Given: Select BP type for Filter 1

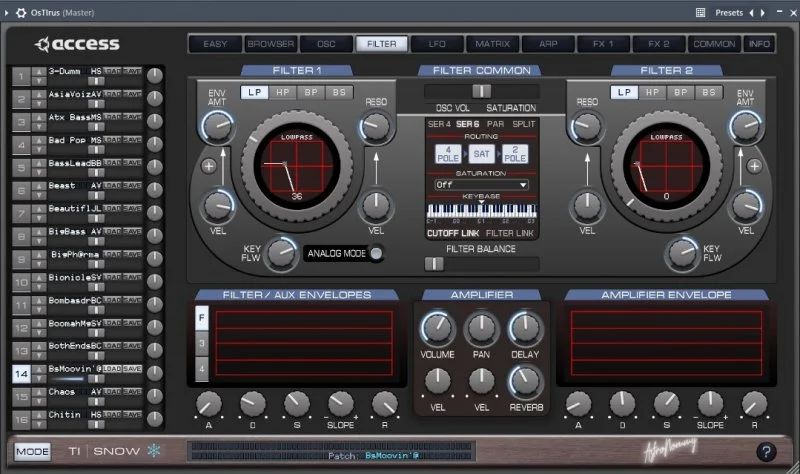Looking at the screenshot, I should click(x=311, y=92).
